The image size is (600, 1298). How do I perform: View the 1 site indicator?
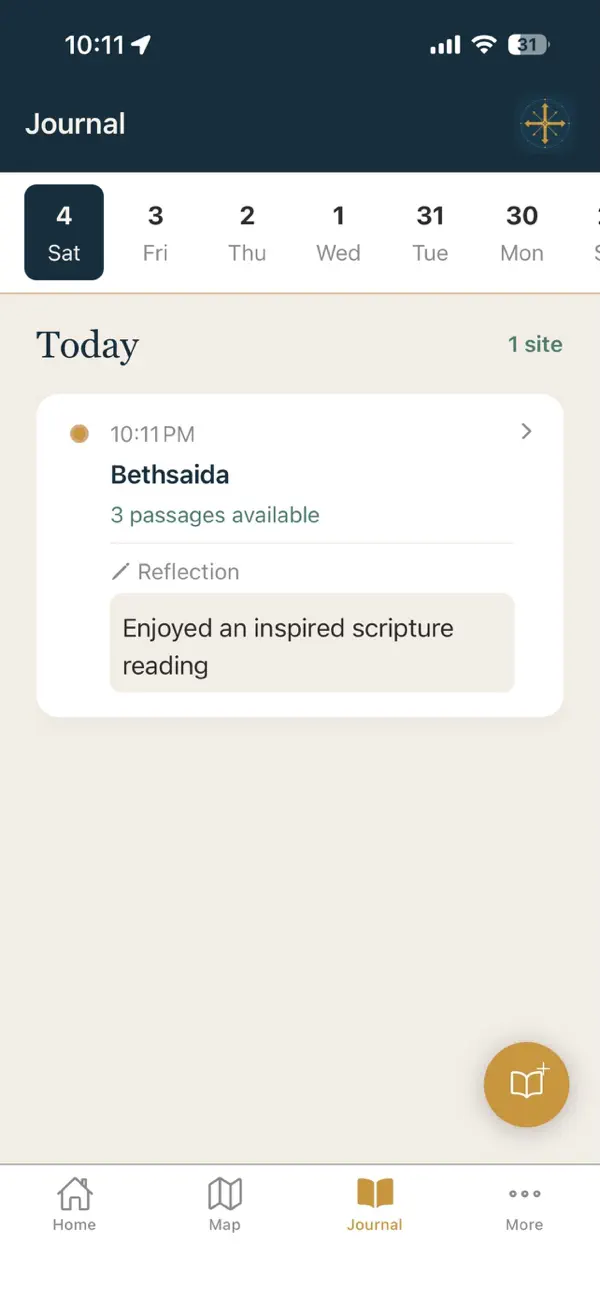(536, 344)
